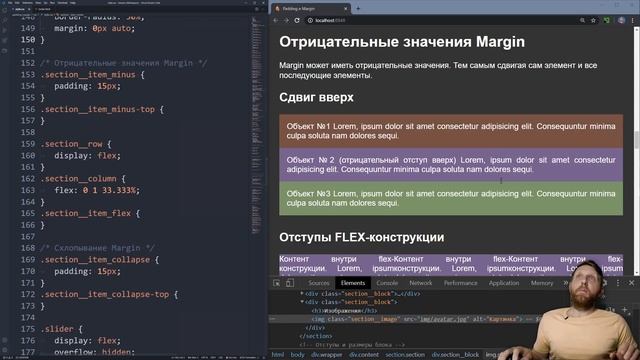Click the purple Объект № 2 block
The height and width of the screenshot is (360, 640).
(451, 164)
